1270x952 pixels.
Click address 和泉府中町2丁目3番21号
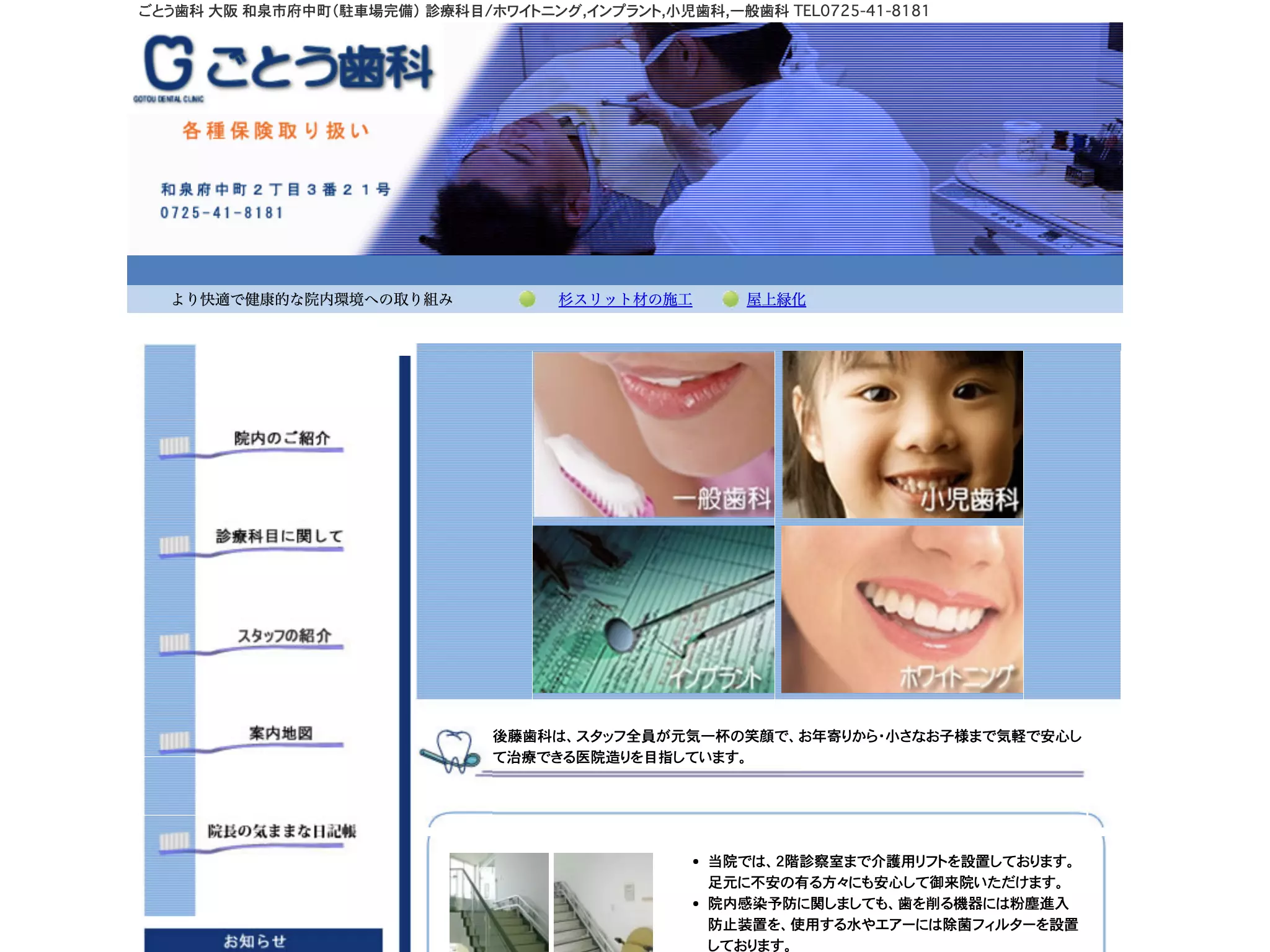click(275, 189)
